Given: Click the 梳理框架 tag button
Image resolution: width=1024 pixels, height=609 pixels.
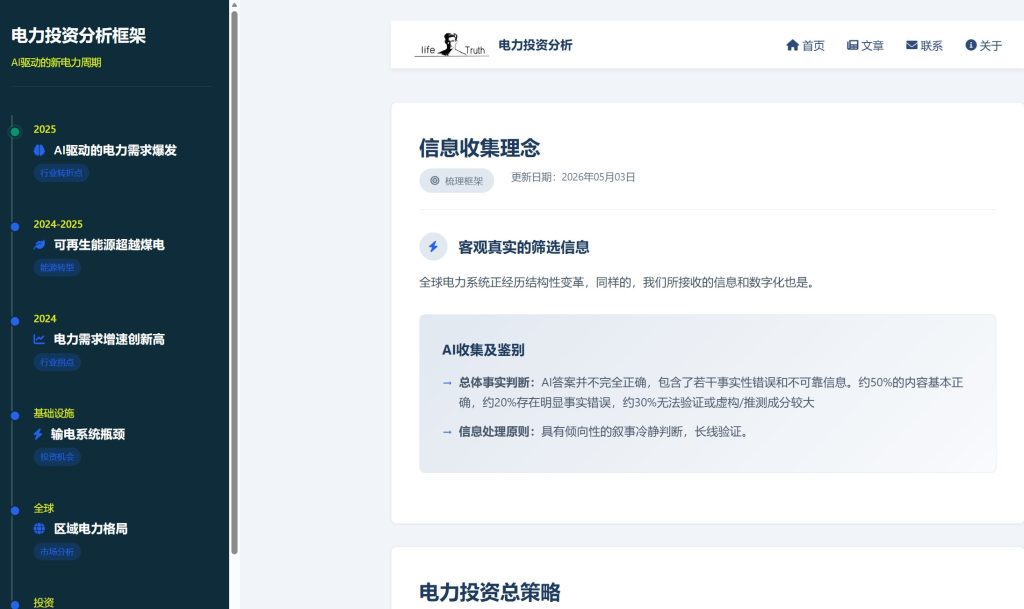Looking at the screenshot, I should [x=456, y=181].
